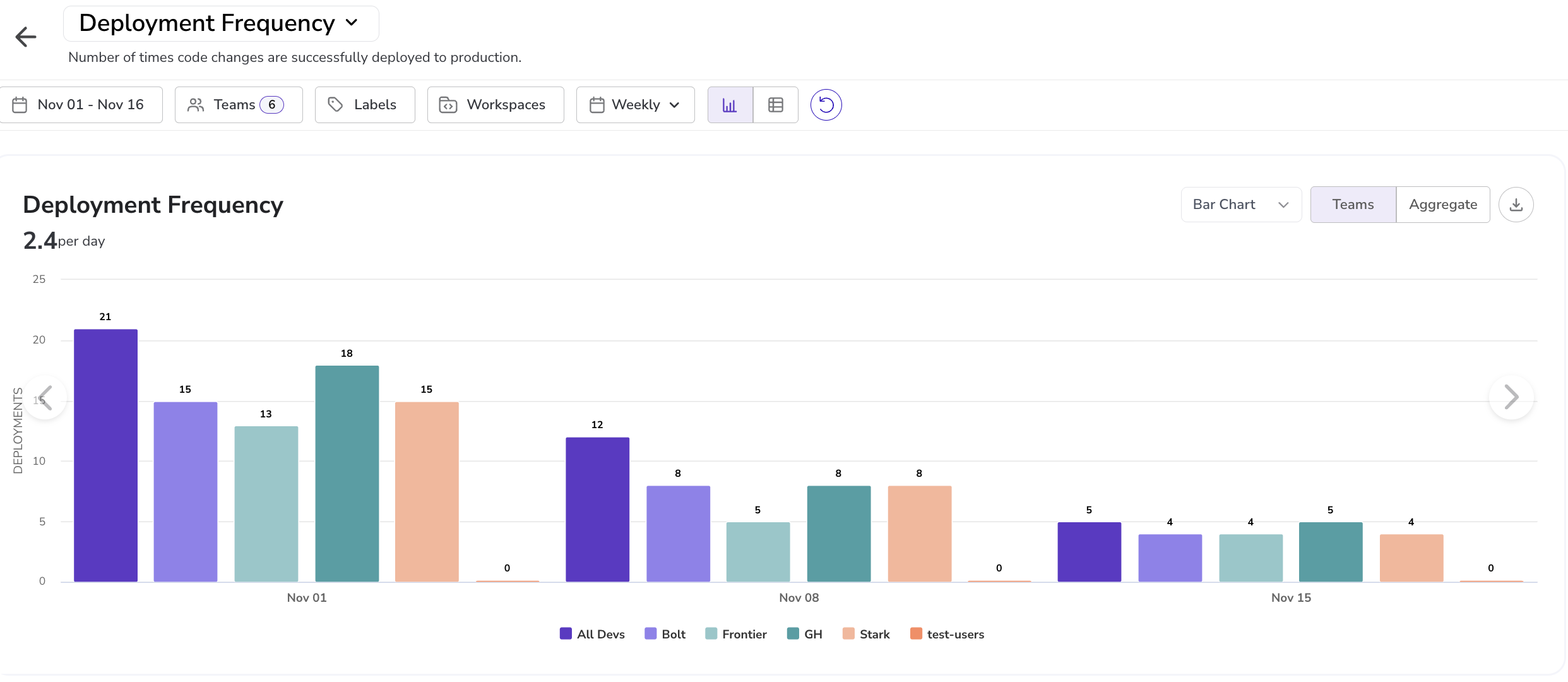Download the chart using download icon
This screenshot has height=682, width=1568.
coord(1516,205)
